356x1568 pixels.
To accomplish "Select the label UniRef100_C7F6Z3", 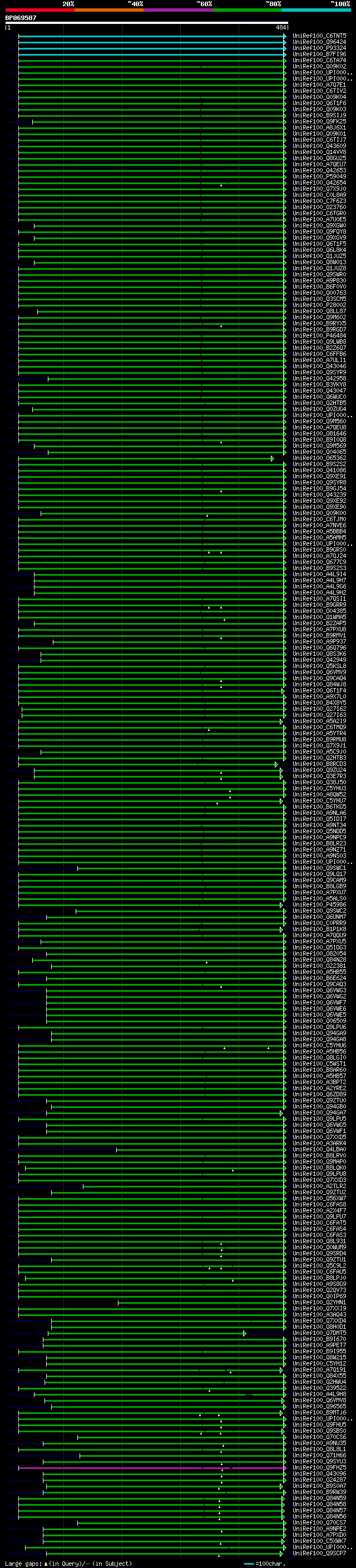I will tap(319, 201).
